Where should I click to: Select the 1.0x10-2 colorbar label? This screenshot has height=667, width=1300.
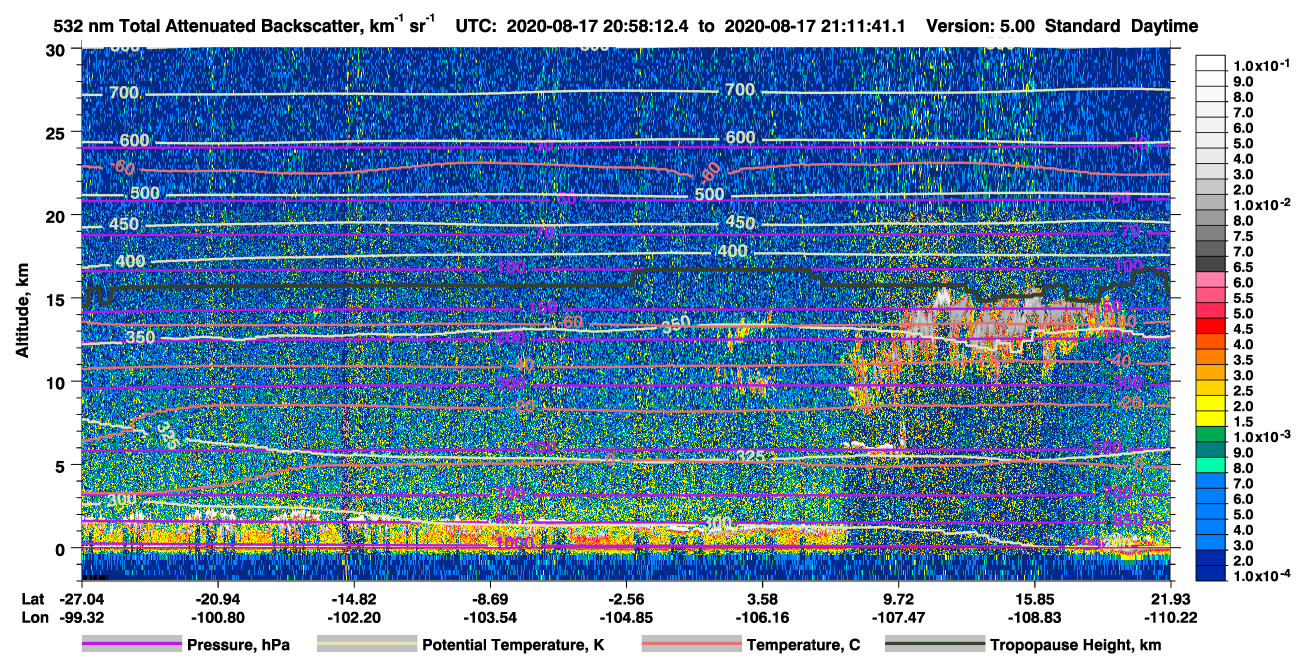1260,204
